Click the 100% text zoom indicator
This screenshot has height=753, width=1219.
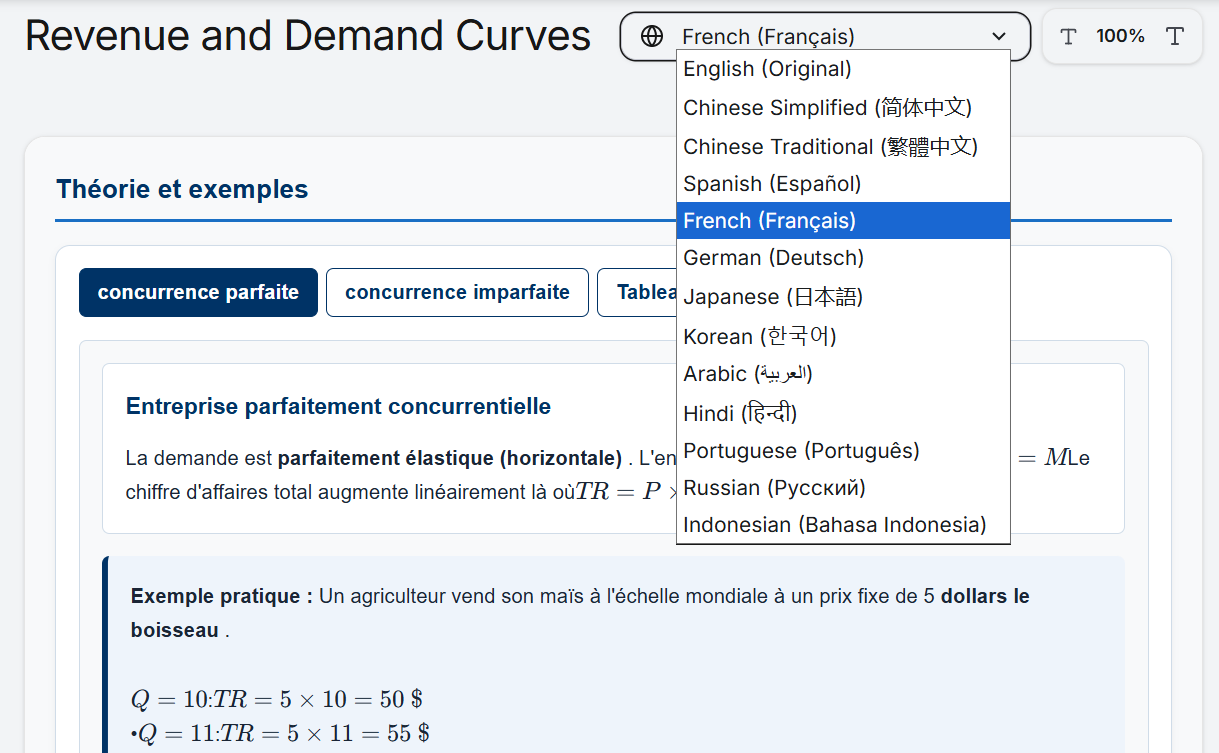pos(1120,37)
